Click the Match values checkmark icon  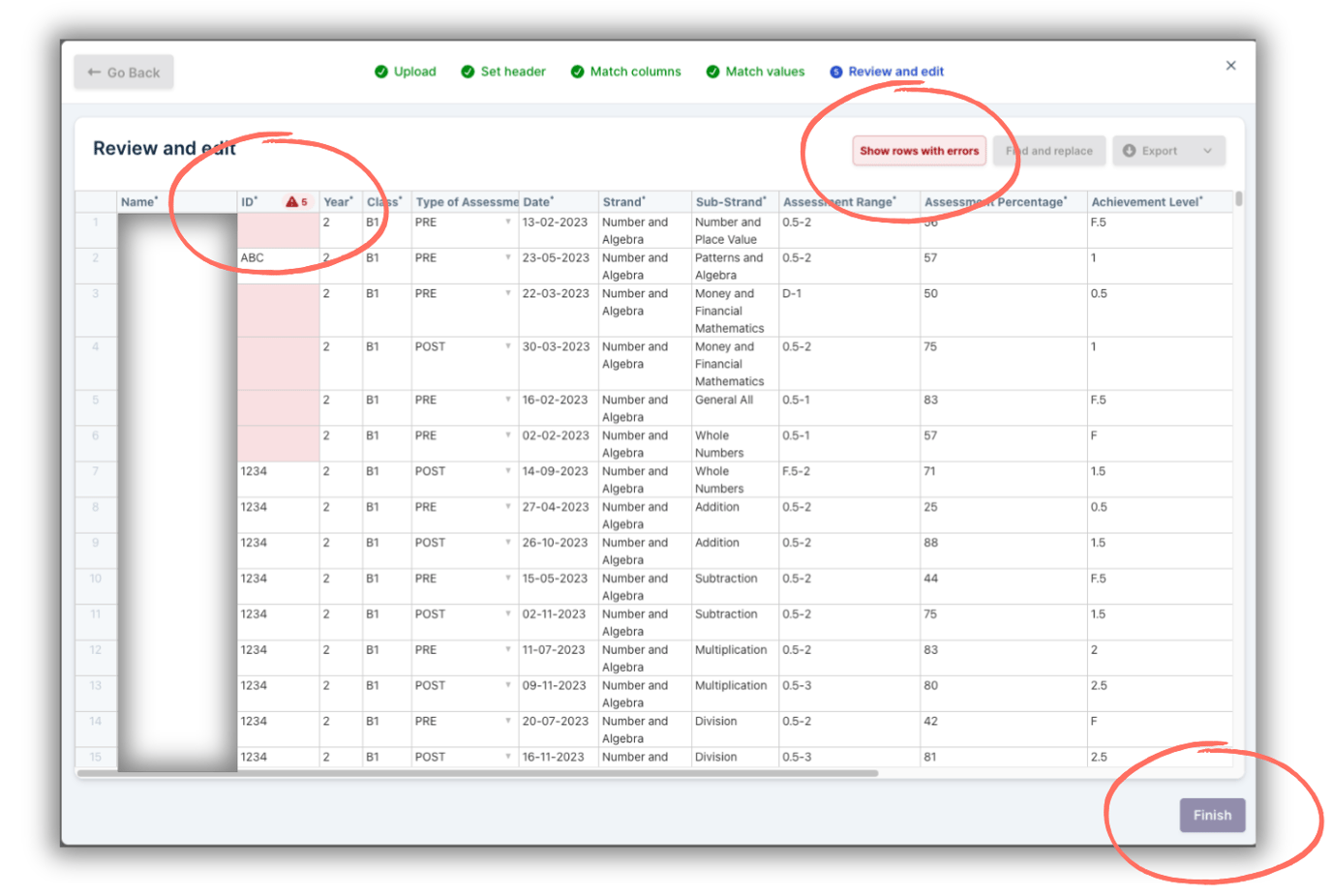coord(712,72)
